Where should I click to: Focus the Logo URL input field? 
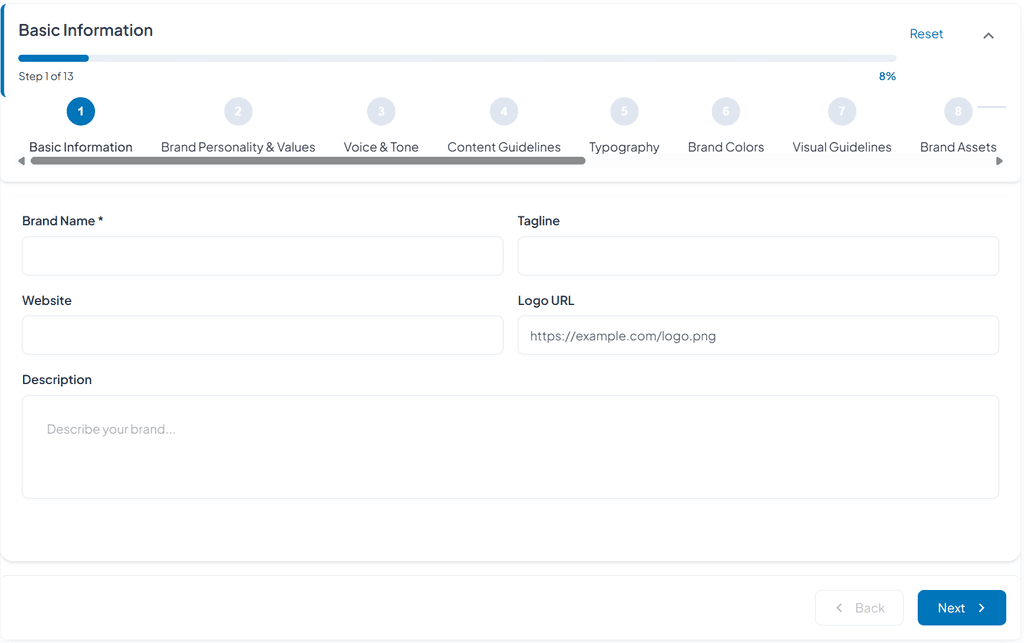tap(758, 336)
